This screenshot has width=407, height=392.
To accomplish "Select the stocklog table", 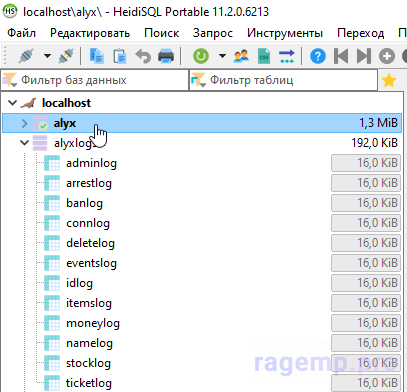I will point(88,363).
